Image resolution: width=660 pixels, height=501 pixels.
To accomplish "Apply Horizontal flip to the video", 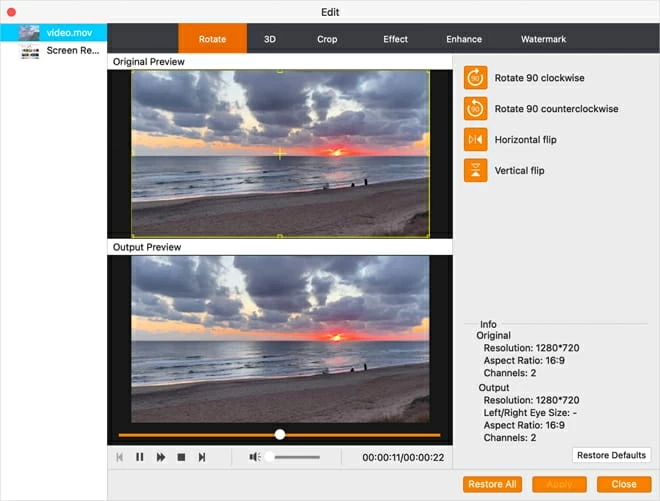I will (476, 140).
